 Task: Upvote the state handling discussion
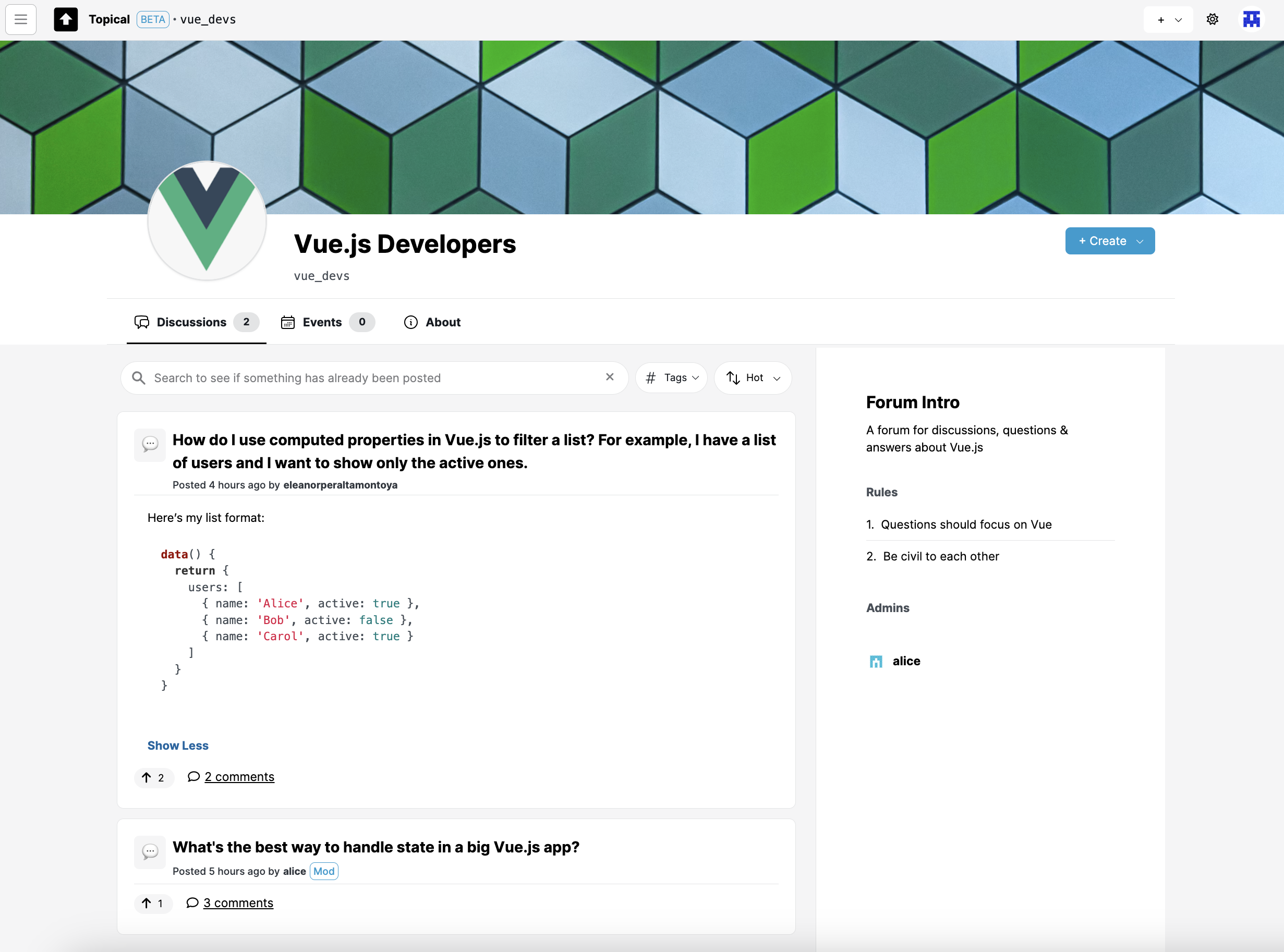tap(153, 903)
